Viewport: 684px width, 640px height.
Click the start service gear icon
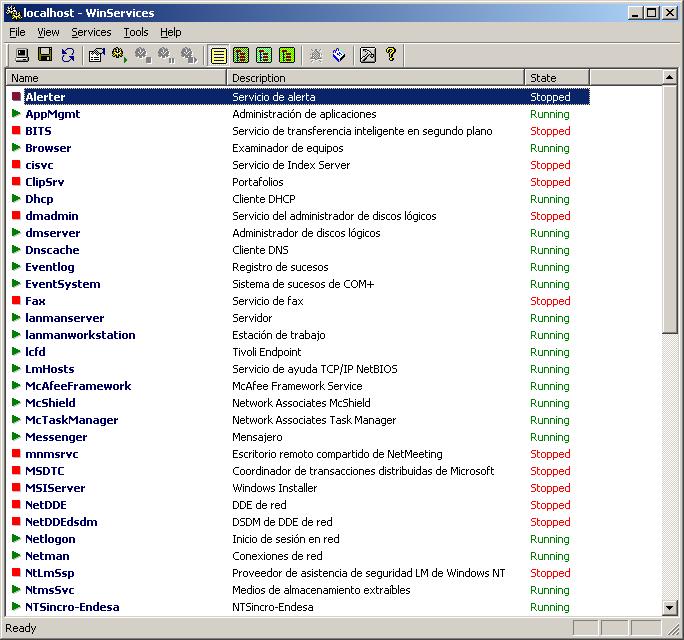120,55
